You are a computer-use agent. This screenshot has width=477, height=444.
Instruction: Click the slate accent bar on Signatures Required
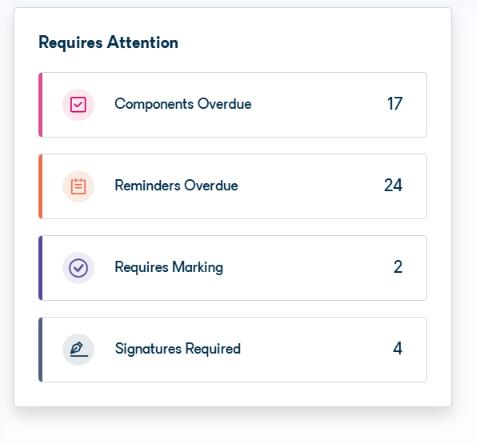40,350
